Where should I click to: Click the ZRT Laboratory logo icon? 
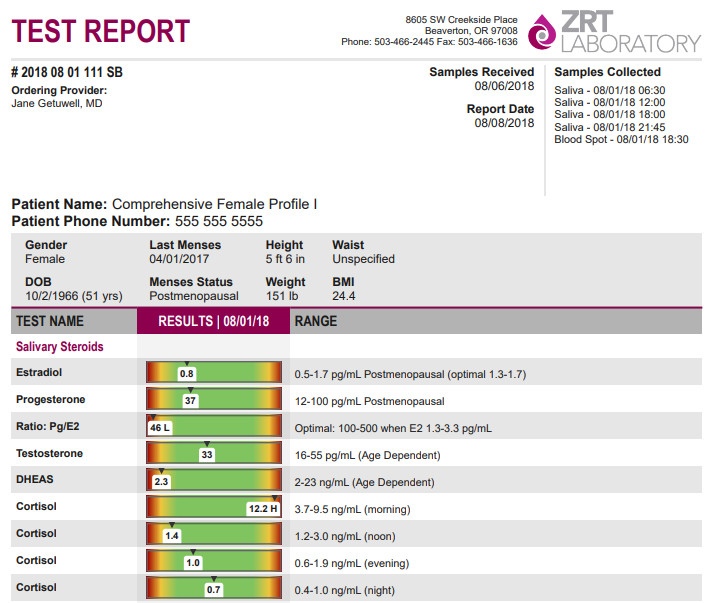click(541, 31)
